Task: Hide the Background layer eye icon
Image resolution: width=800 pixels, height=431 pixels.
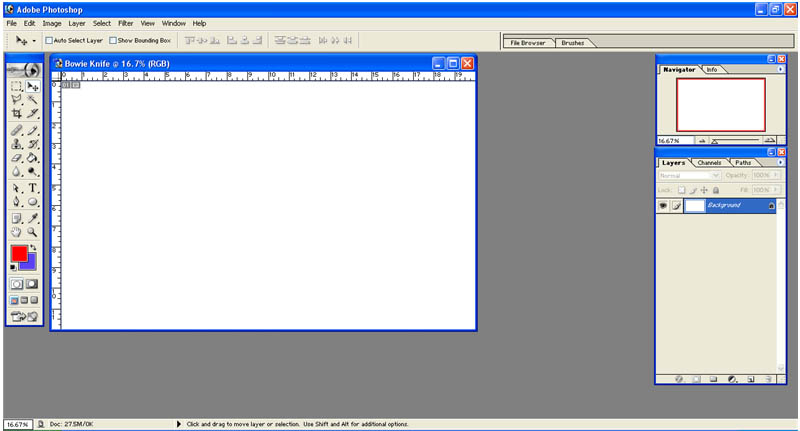Action: [663, 206]
